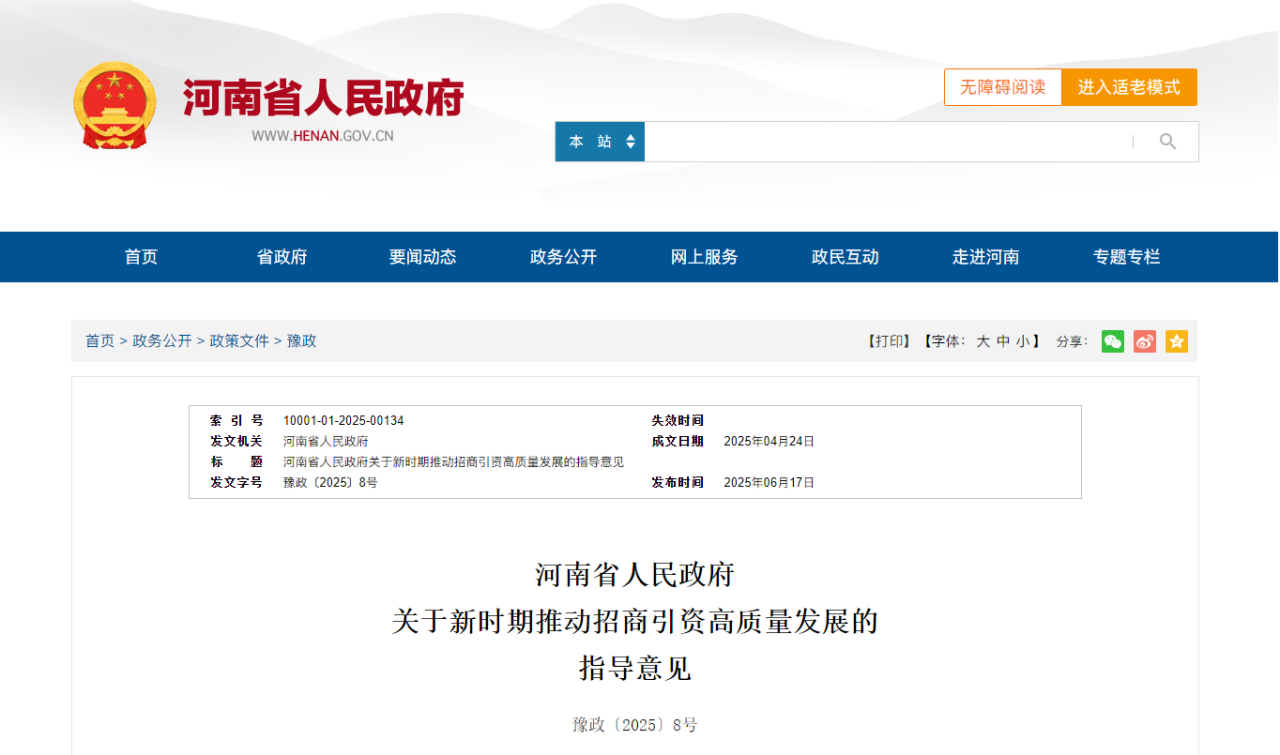Set font size to 小 (small)
This screenshot has width=1280, height=755.
coord(1022,341)
